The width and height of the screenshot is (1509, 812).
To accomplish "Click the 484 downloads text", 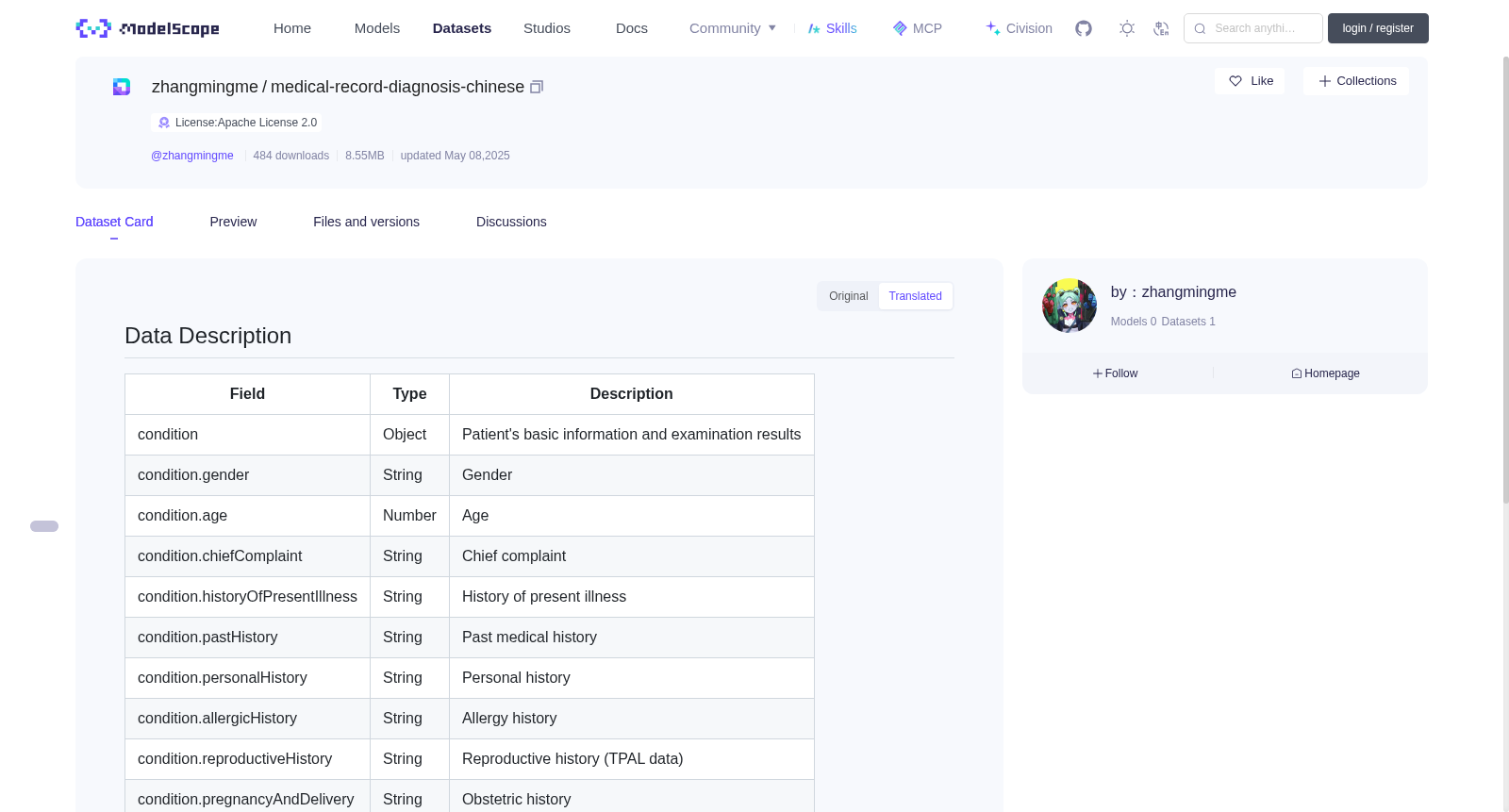I will pyautogui.click(x=291, y=156).
